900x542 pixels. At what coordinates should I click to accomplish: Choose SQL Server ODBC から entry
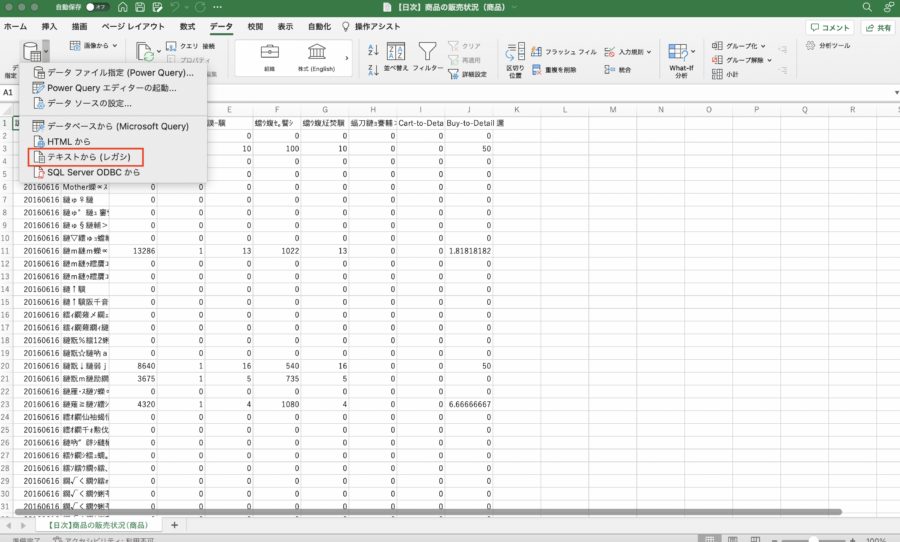pyautogui.click(x=113, y=172)
